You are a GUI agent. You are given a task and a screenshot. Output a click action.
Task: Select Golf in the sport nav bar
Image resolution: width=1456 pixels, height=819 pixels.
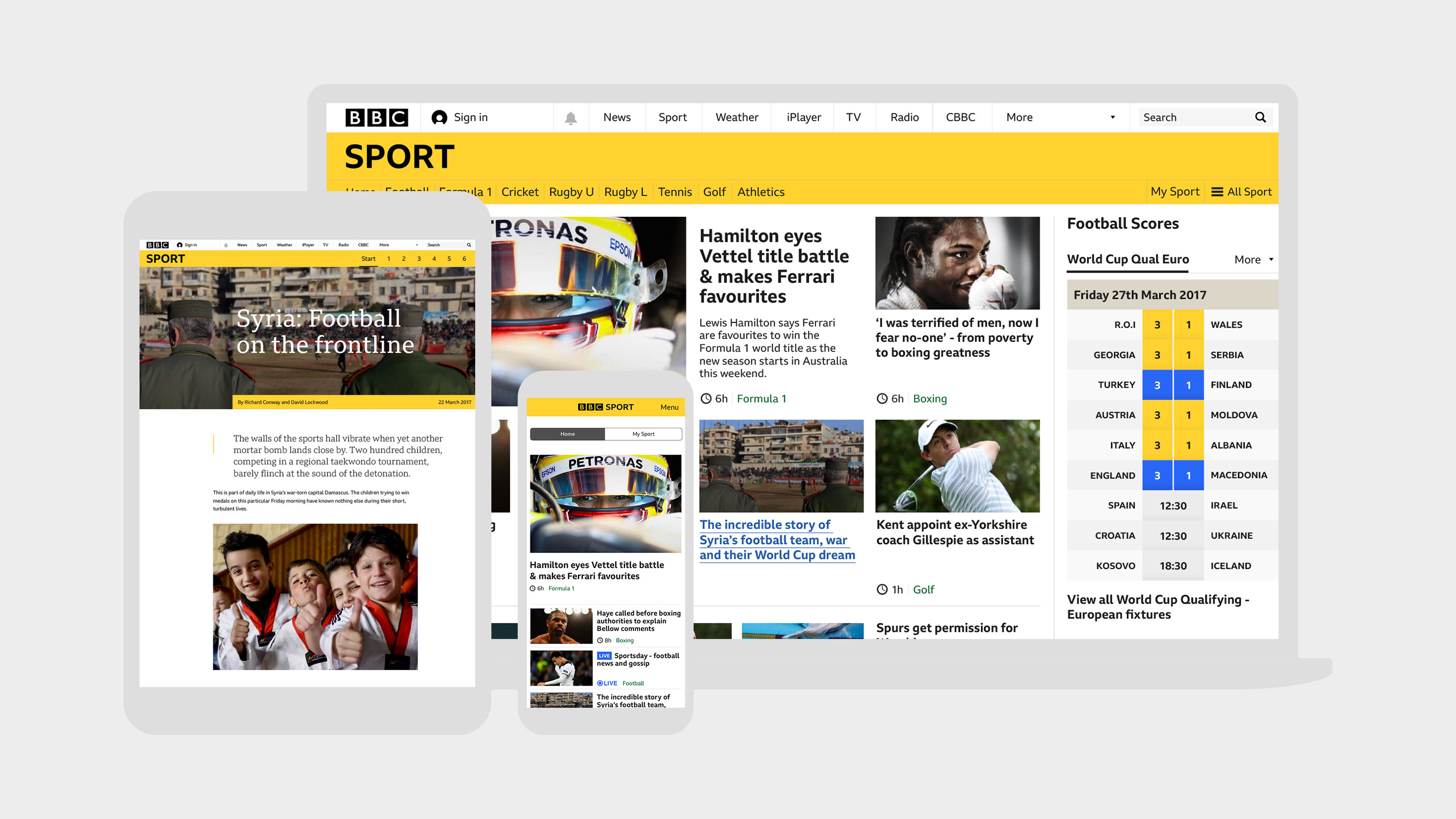(714, 192)
